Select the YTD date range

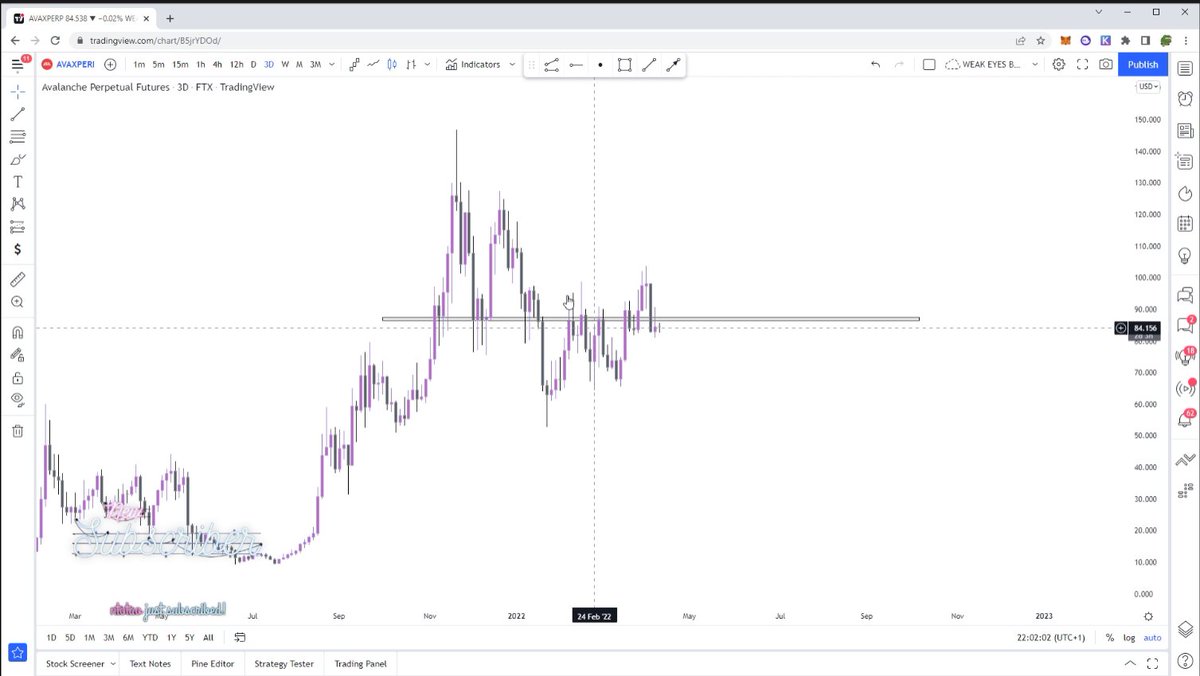(x=150, y=638)
